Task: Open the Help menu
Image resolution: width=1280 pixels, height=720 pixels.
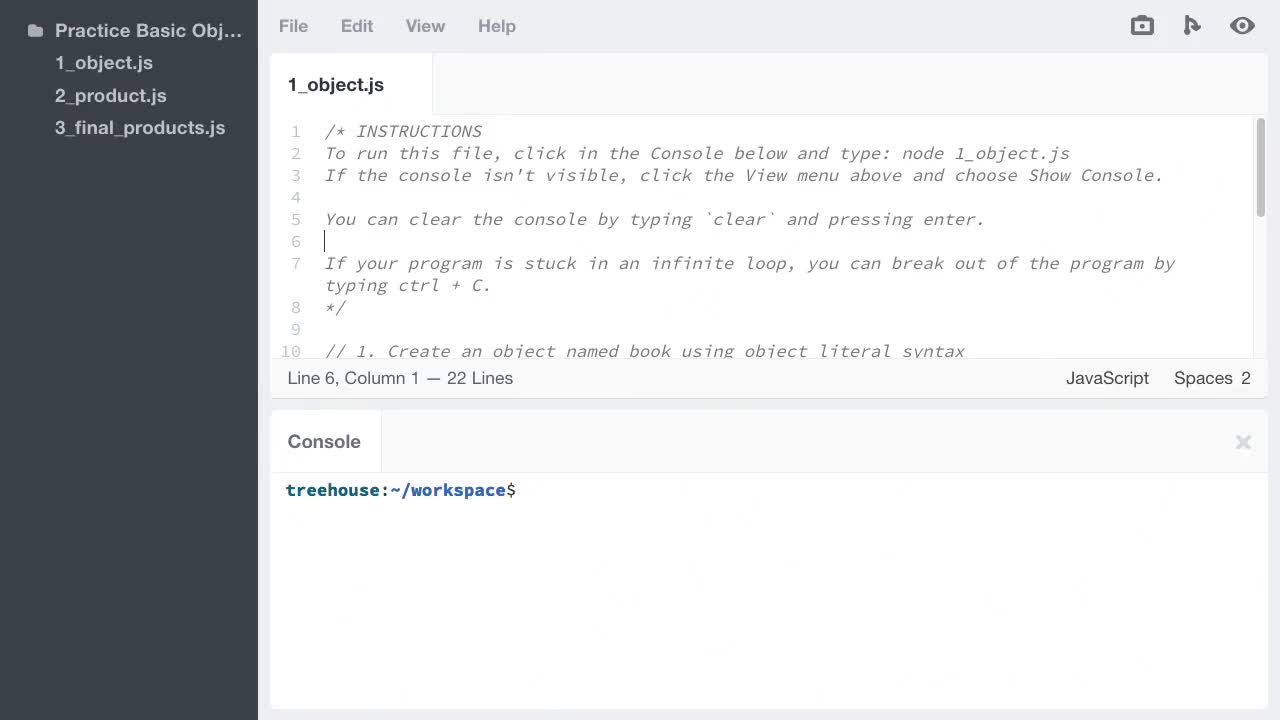Action: 497,26
